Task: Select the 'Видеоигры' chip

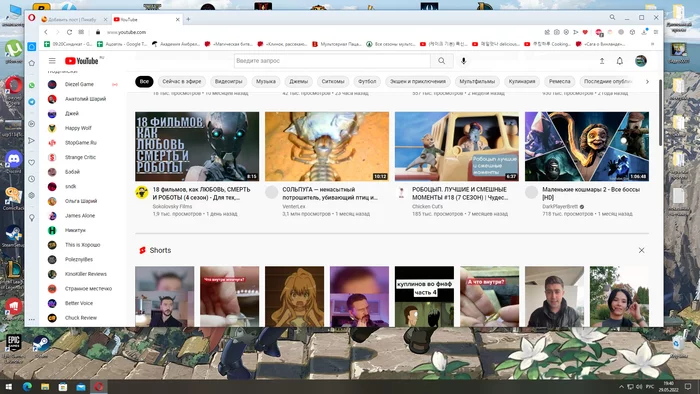Action: 229,82
